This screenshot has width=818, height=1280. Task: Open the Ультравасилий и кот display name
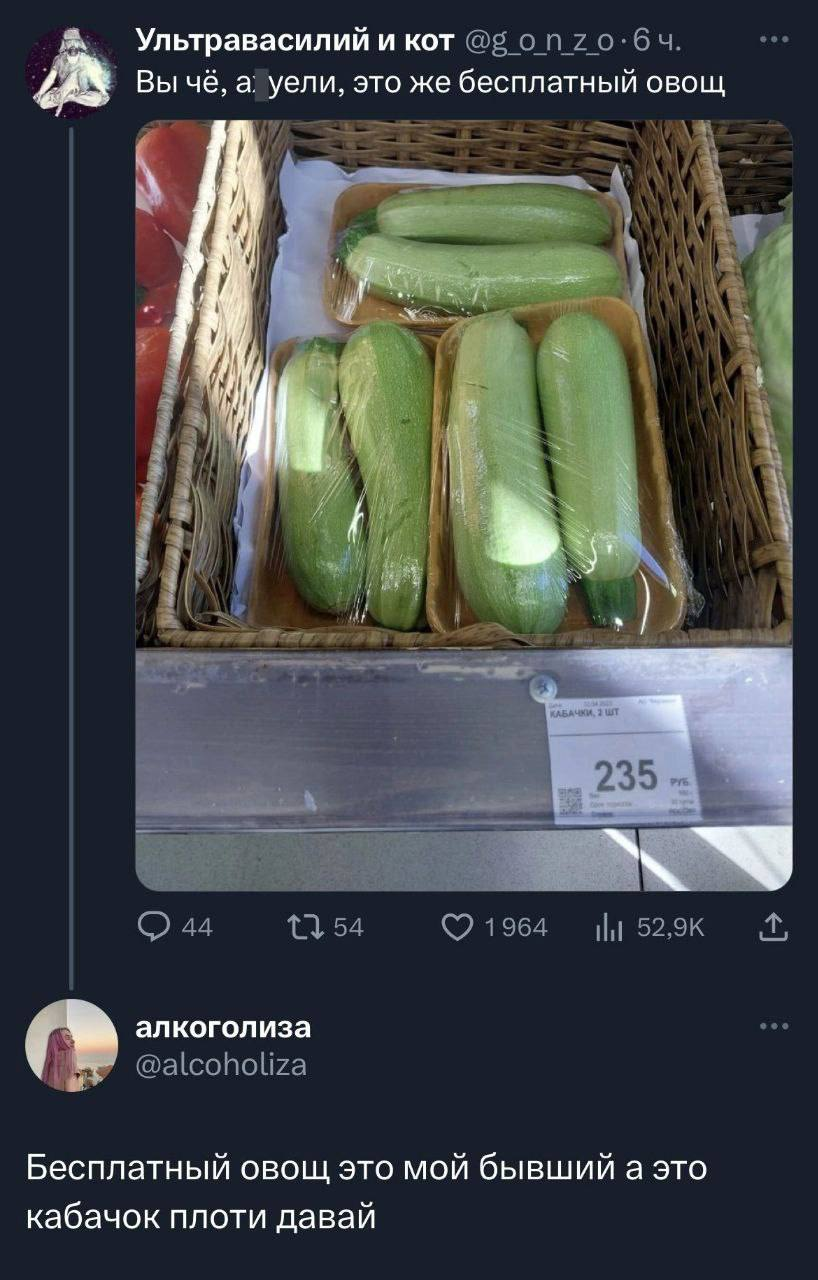(x=295, y=41)
